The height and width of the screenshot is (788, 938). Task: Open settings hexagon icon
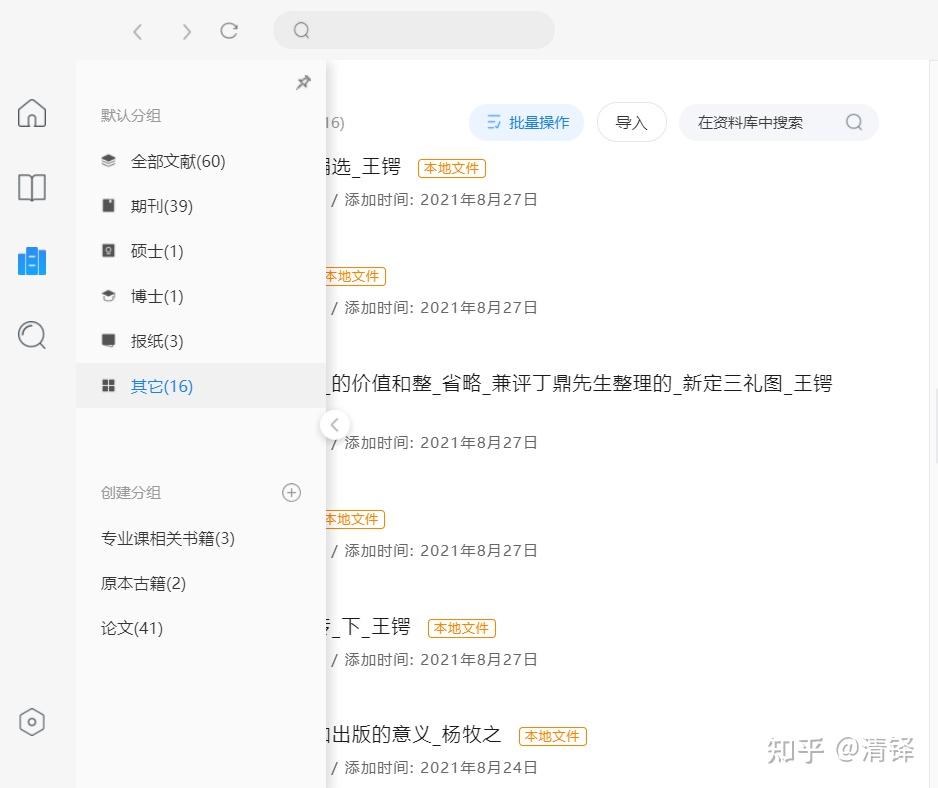[32, 722]
